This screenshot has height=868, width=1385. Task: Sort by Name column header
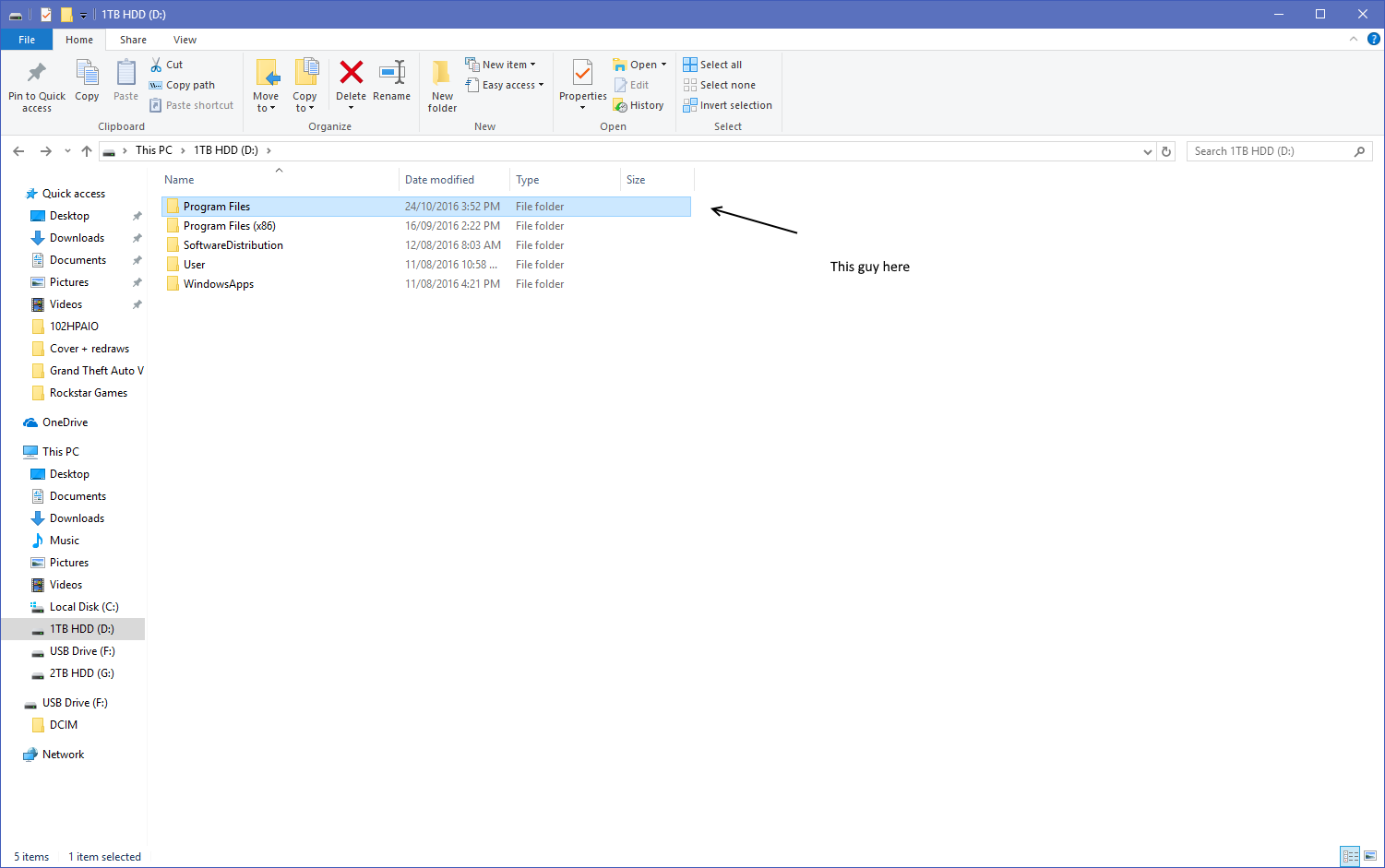(280, 180)
